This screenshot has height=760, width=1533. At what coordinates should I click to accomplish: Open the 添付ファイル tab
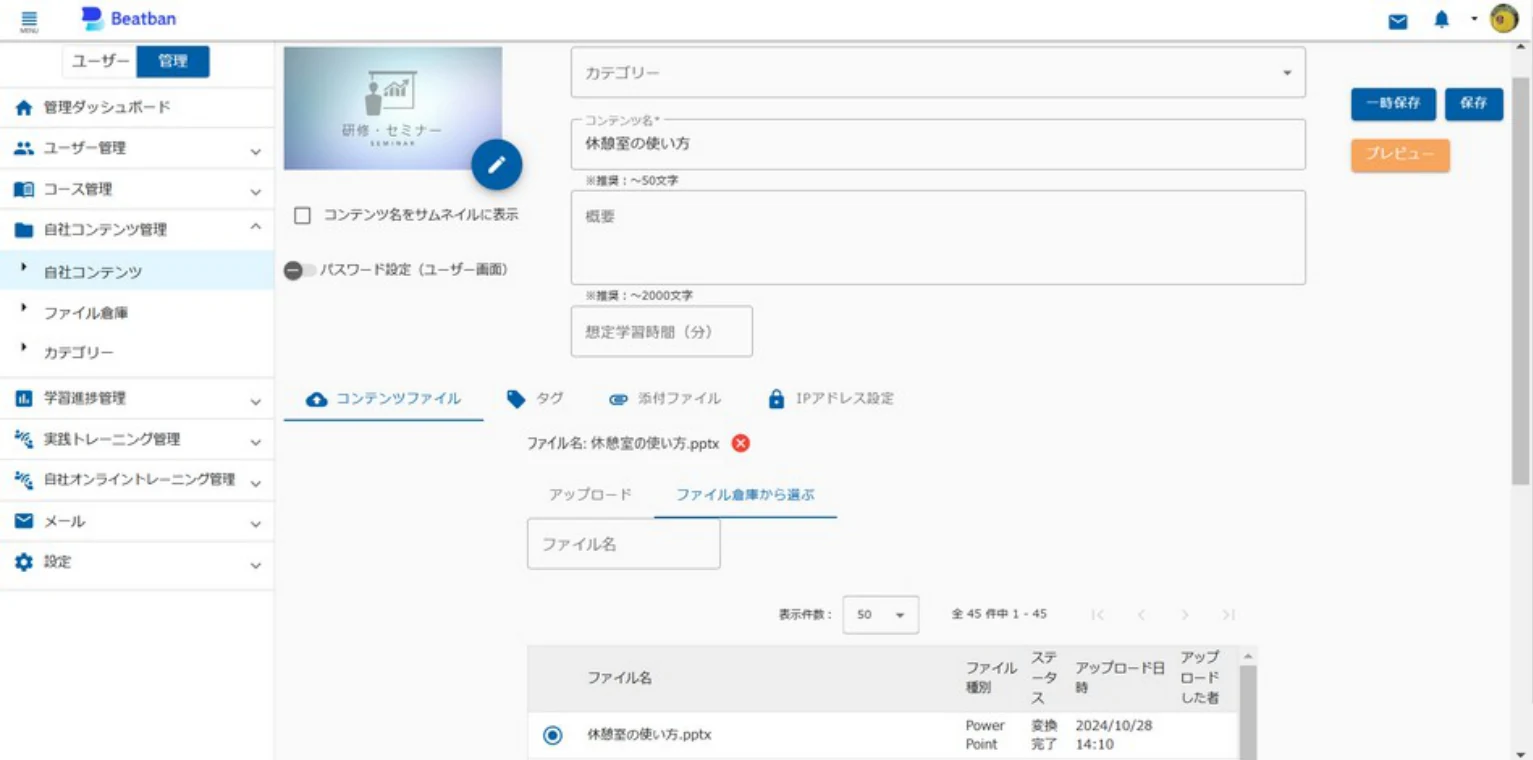[665, 399]
